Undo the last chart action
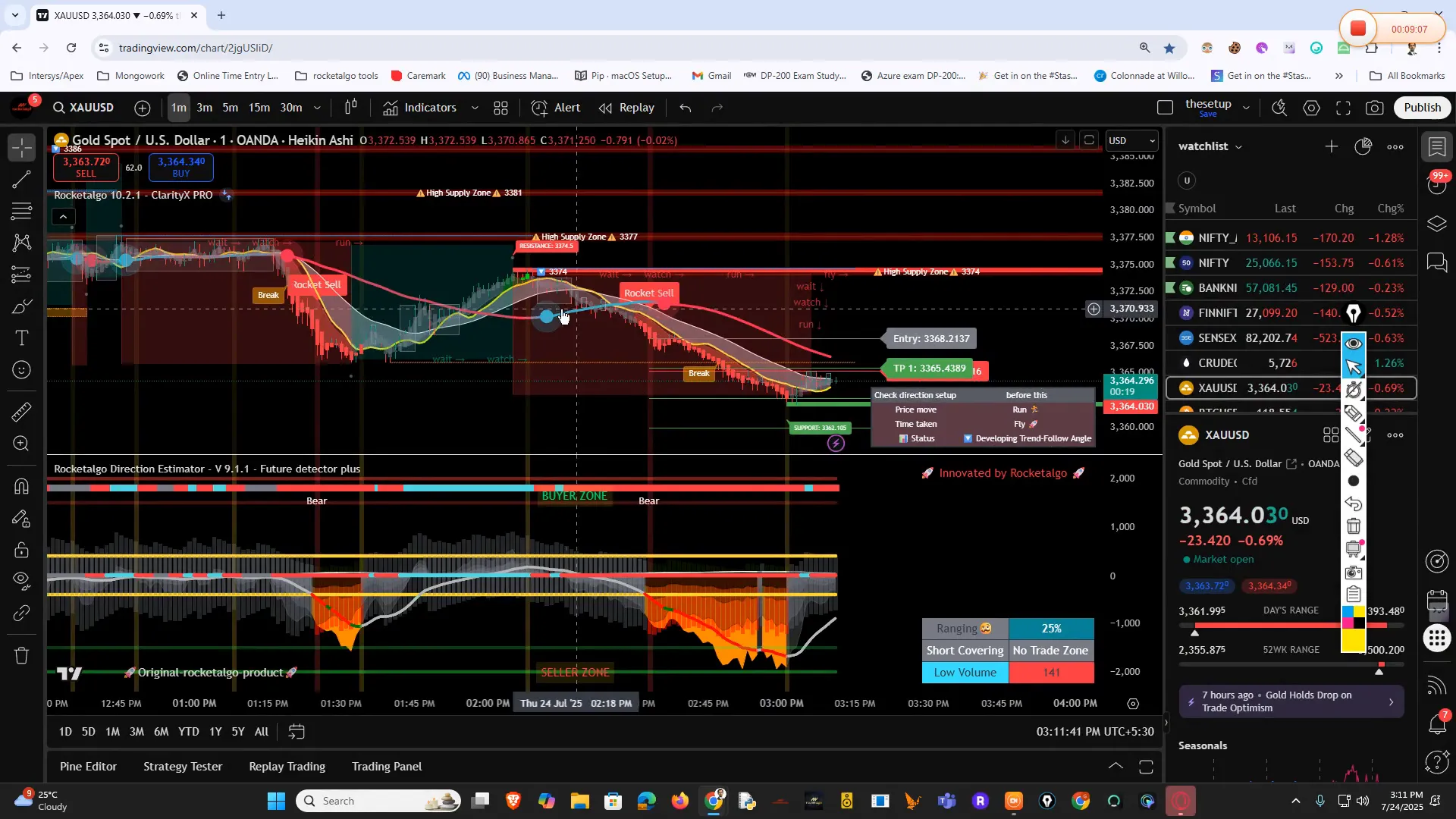 pos(686,108)
